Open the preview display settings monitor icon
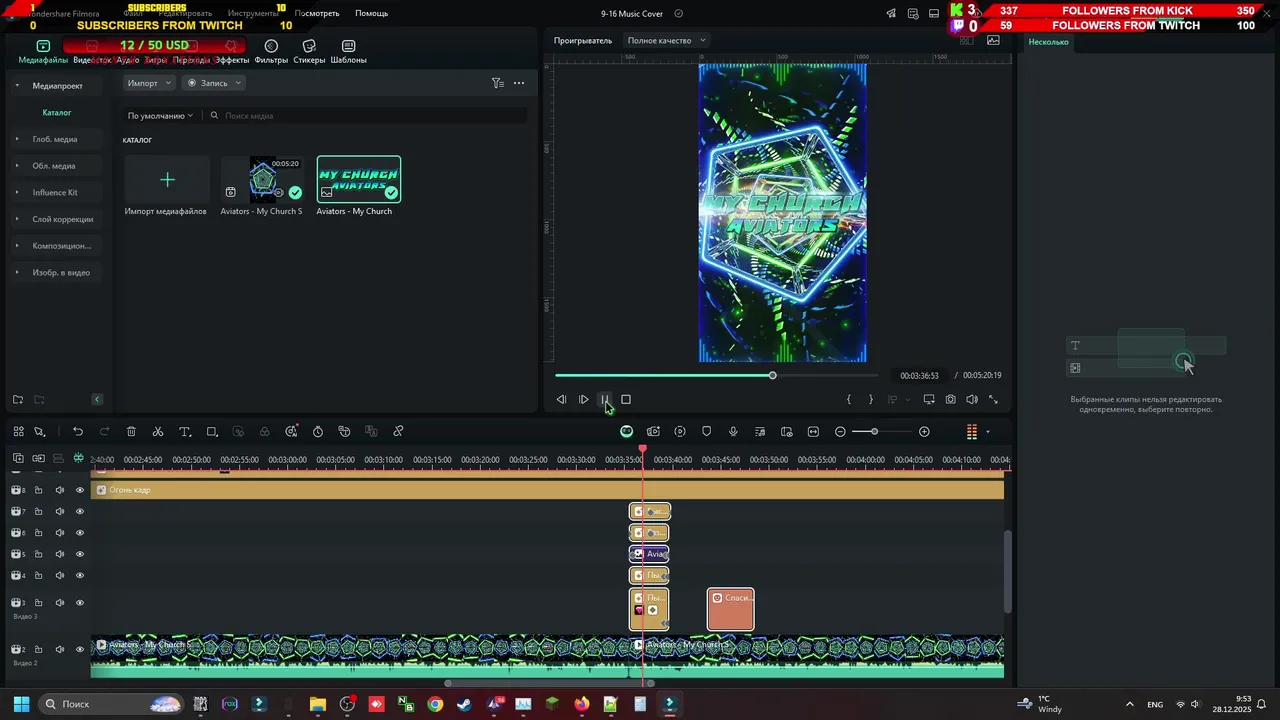The height and width of the screenshot is (720, 1280). coord(929,400)
